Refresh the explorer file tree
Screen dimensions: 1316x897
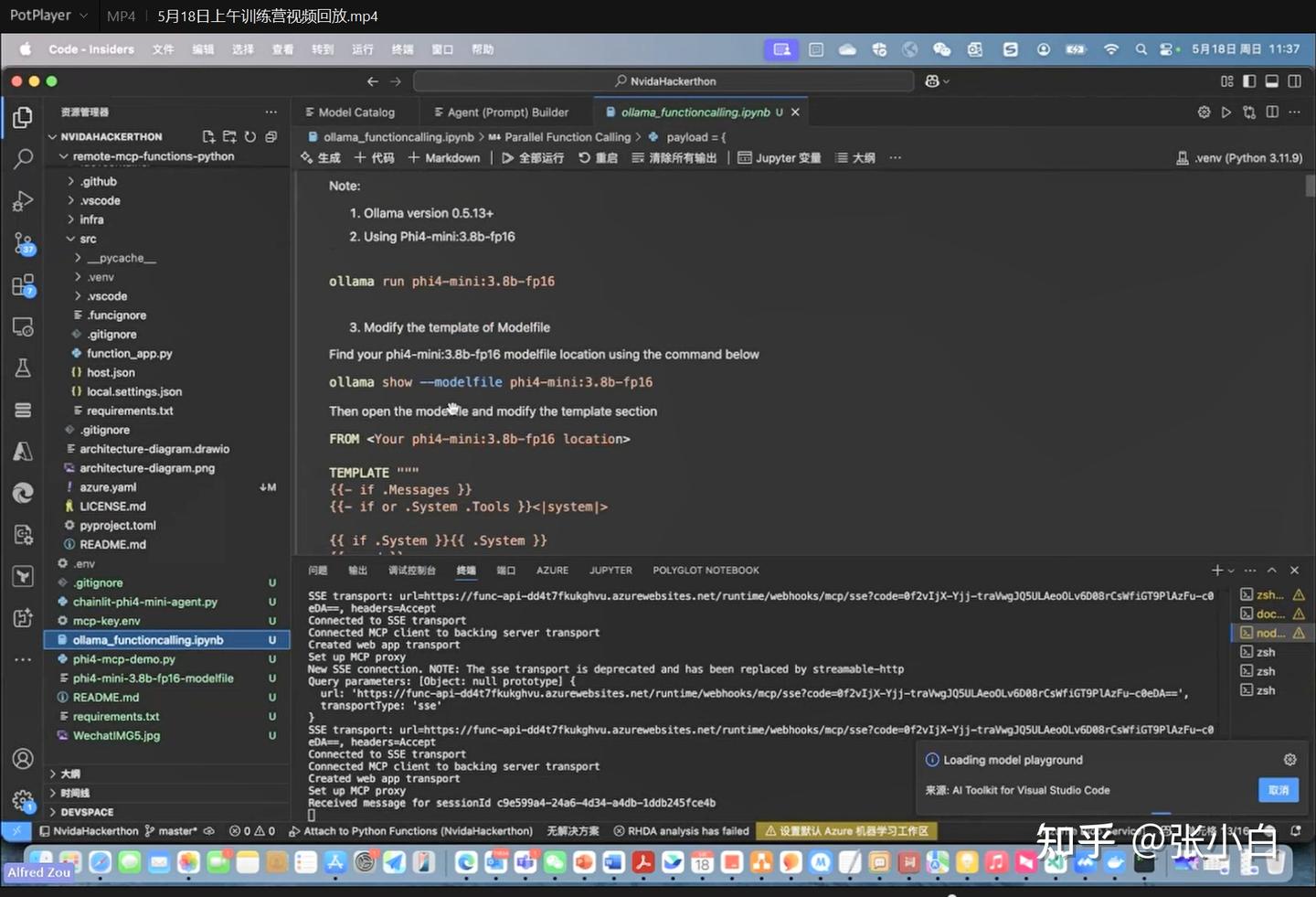click(x=250, y=137)
